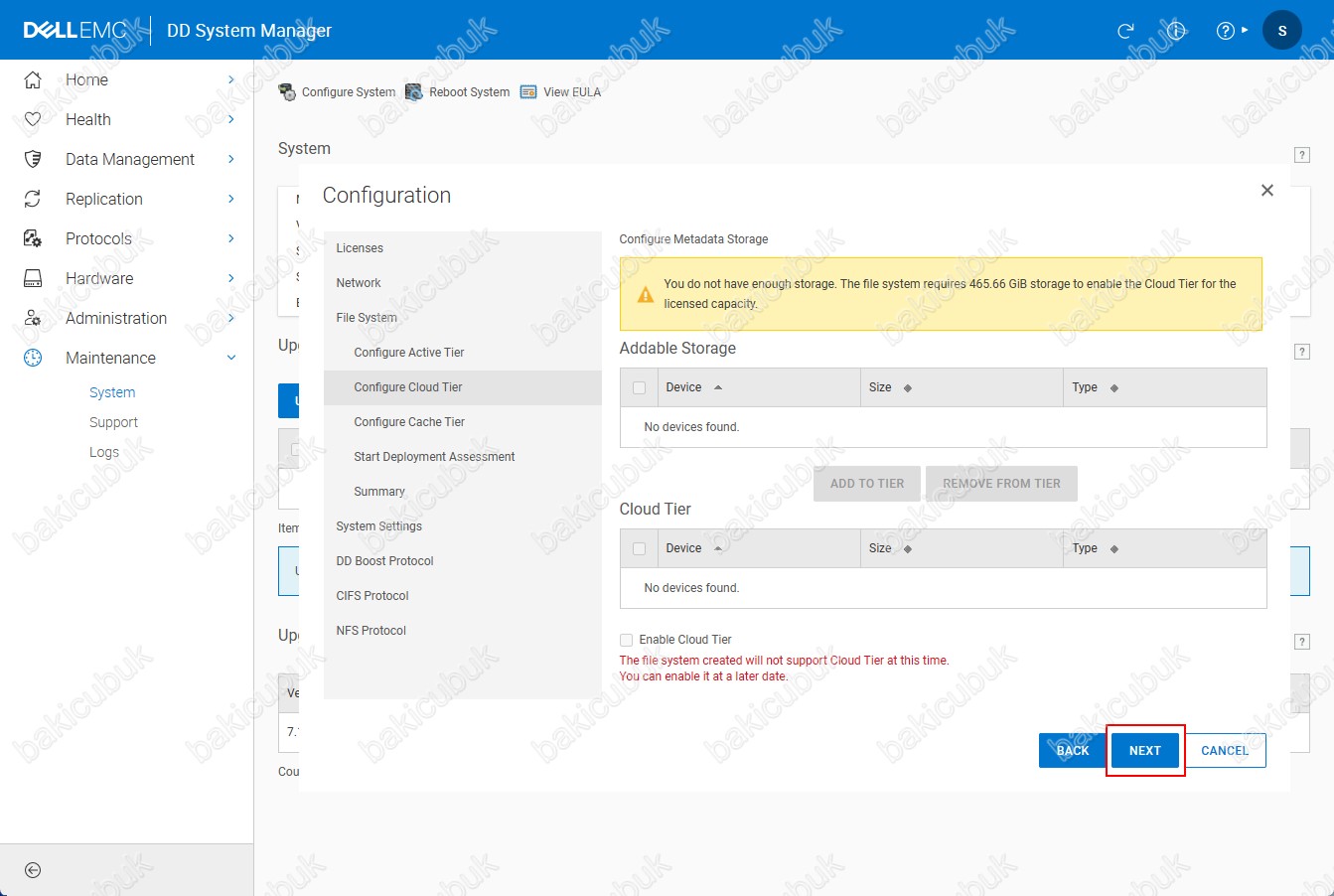Select Configure Cache Tier step
The image size is (1334, 896).
(463, 422)
